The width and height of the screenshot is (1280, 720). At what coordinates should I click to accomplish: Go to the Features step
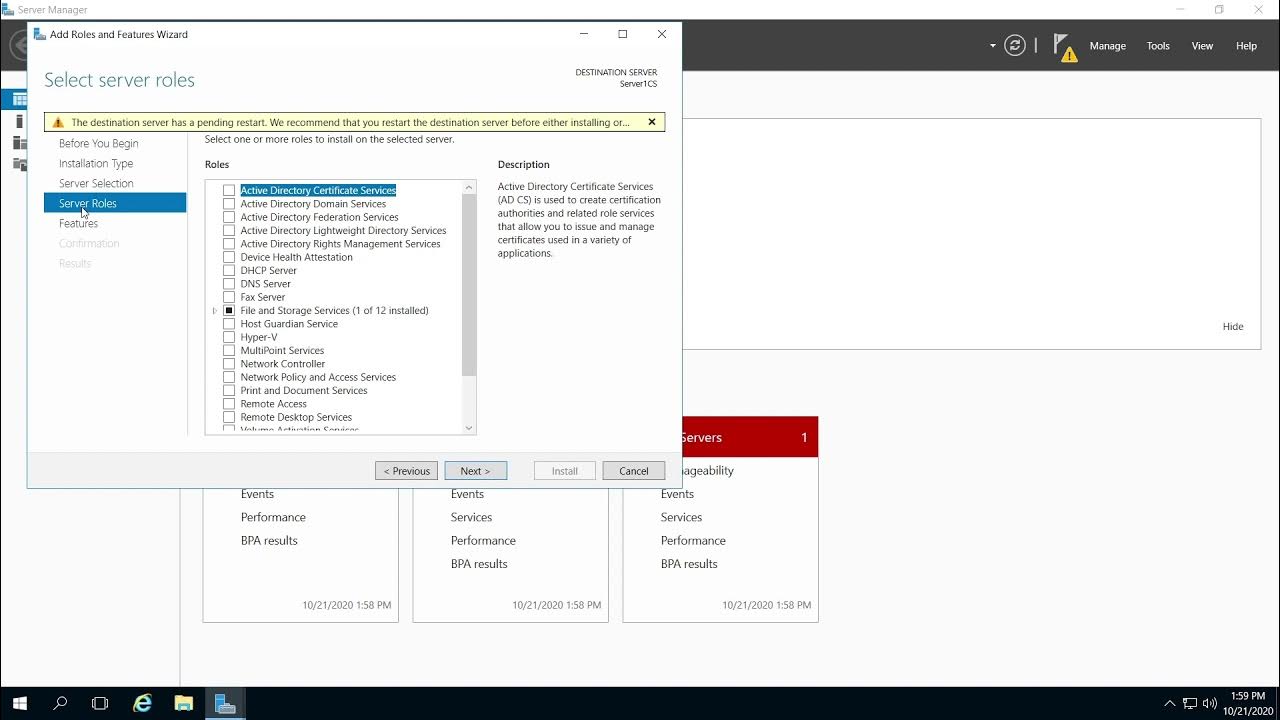click(78, 223)
